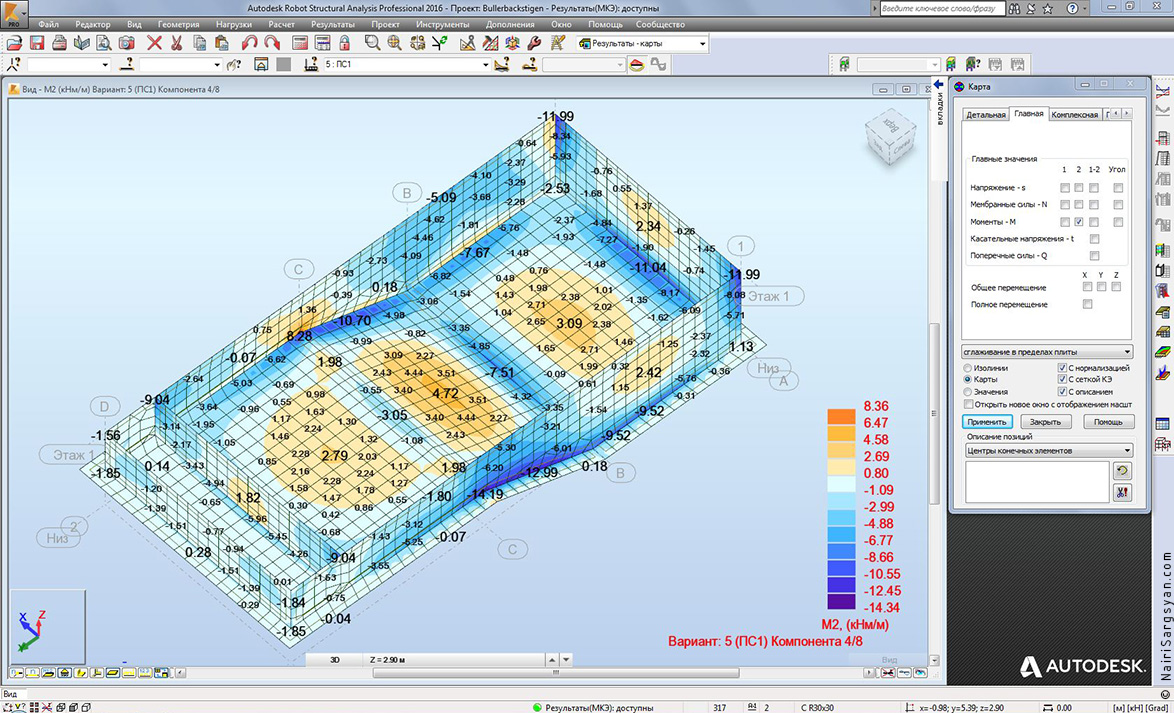Click the Применить button
The height and width of the screenshot is (713, 1174).
pos(987,422)
